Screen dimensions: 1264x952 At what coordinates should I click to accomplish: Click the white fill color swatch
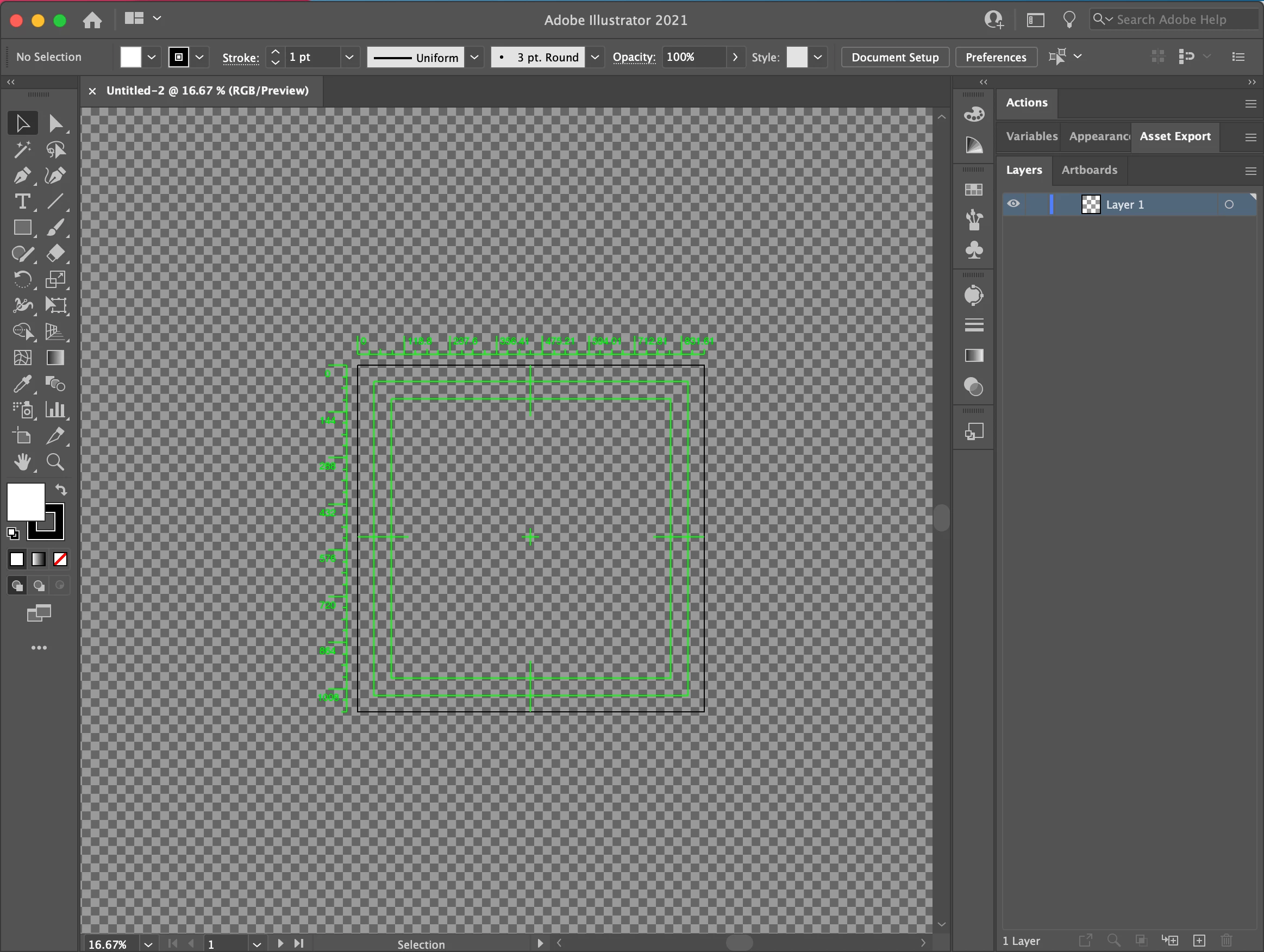coord(25,502)
